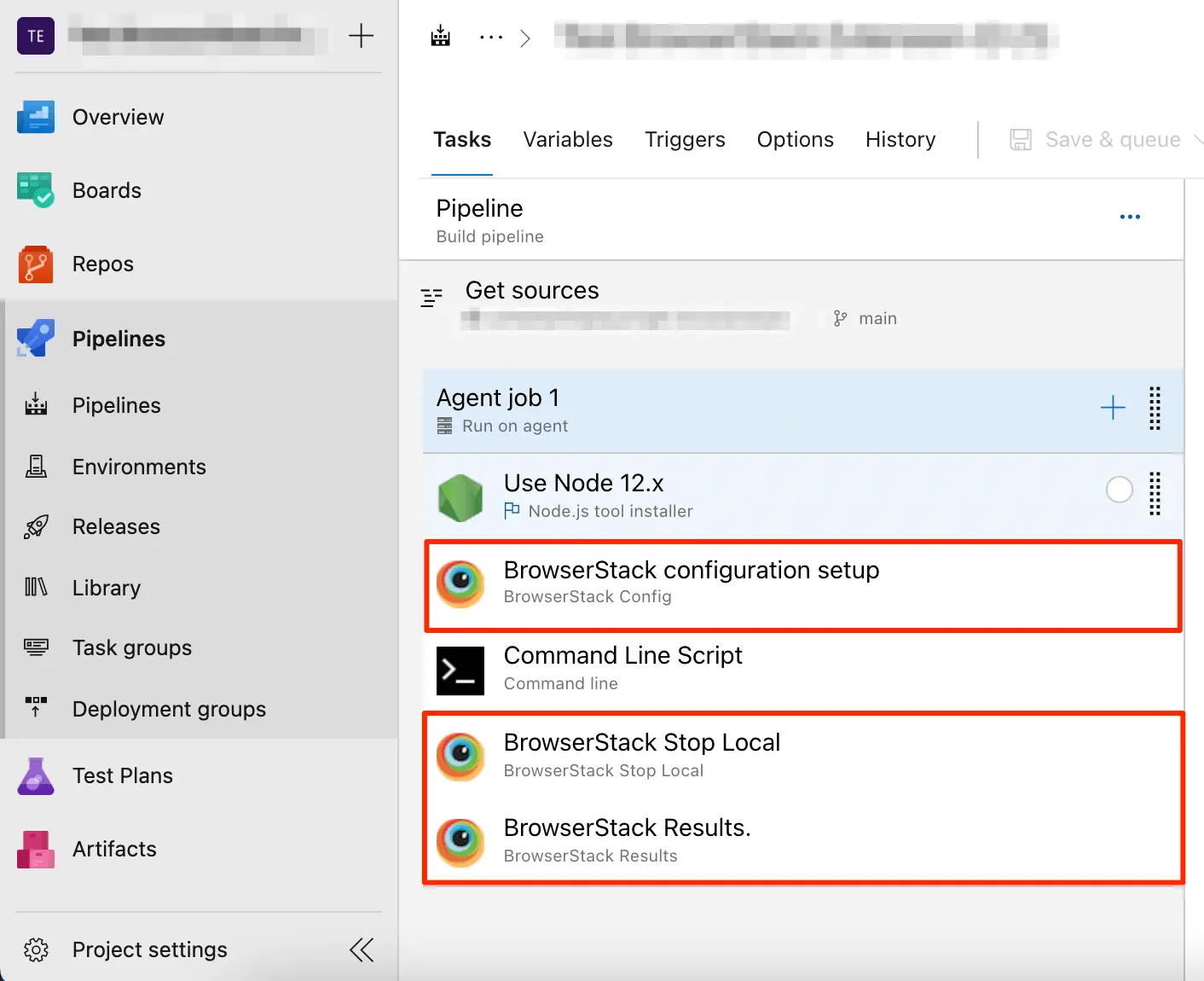Add a task to Agent job 1
The height and width of the screenshot is (981, 1204).
tap(1113, 408)
